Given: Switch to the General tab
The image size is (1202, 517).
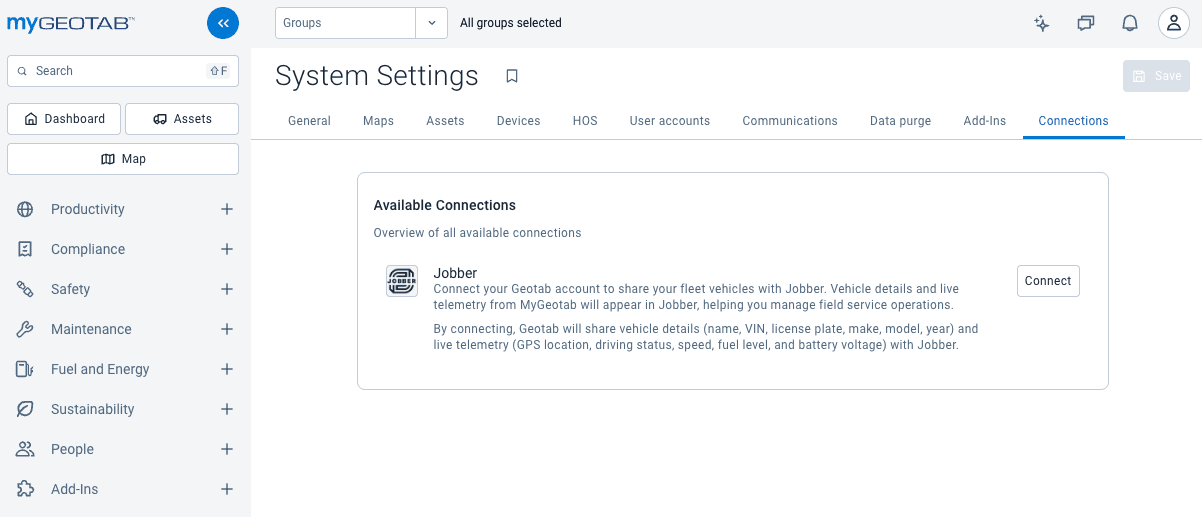Looking at the screenshot, I should [309, 121].
